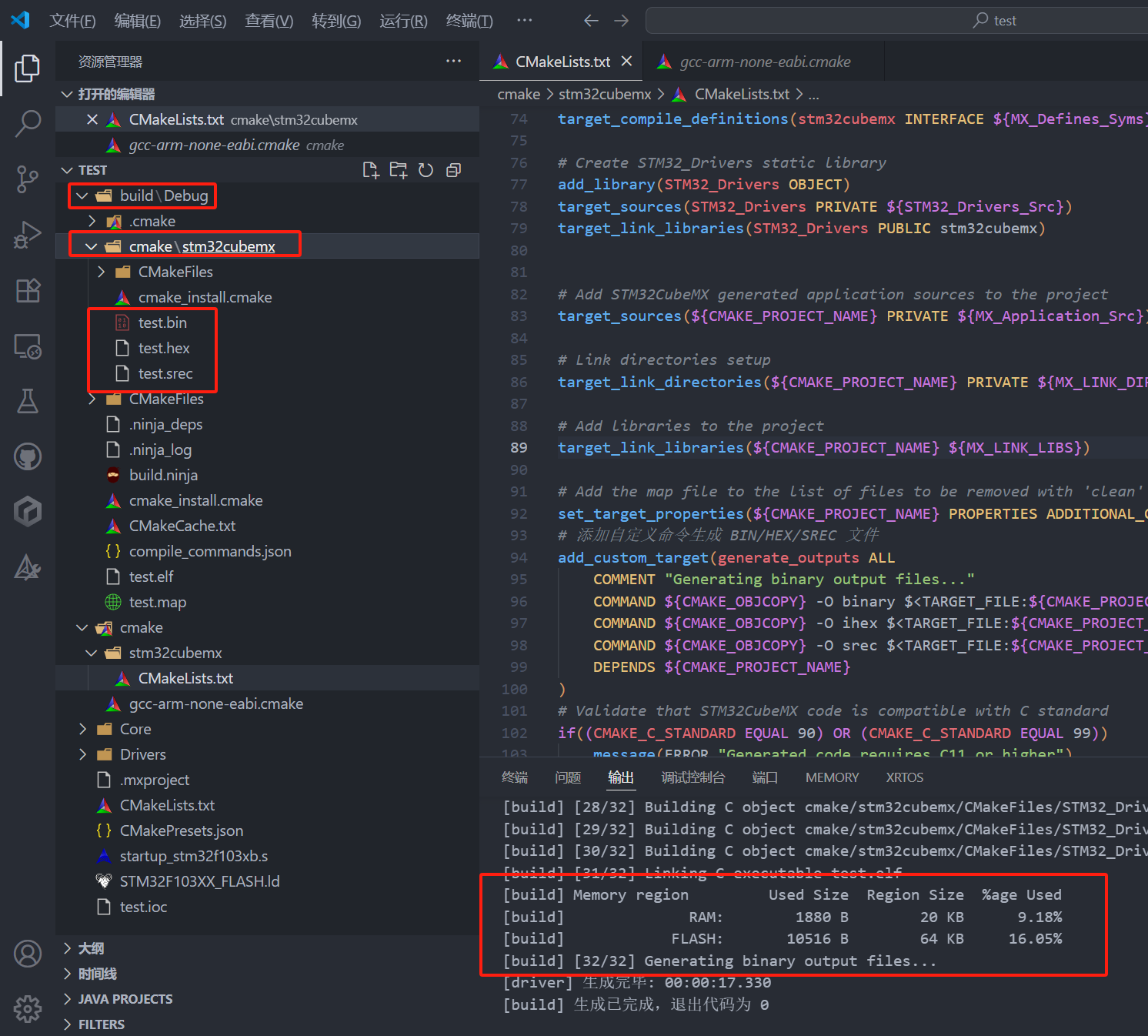Expand the Core folder
Viewport: 1148px width, 1036px height.
(x=267, y=729)
